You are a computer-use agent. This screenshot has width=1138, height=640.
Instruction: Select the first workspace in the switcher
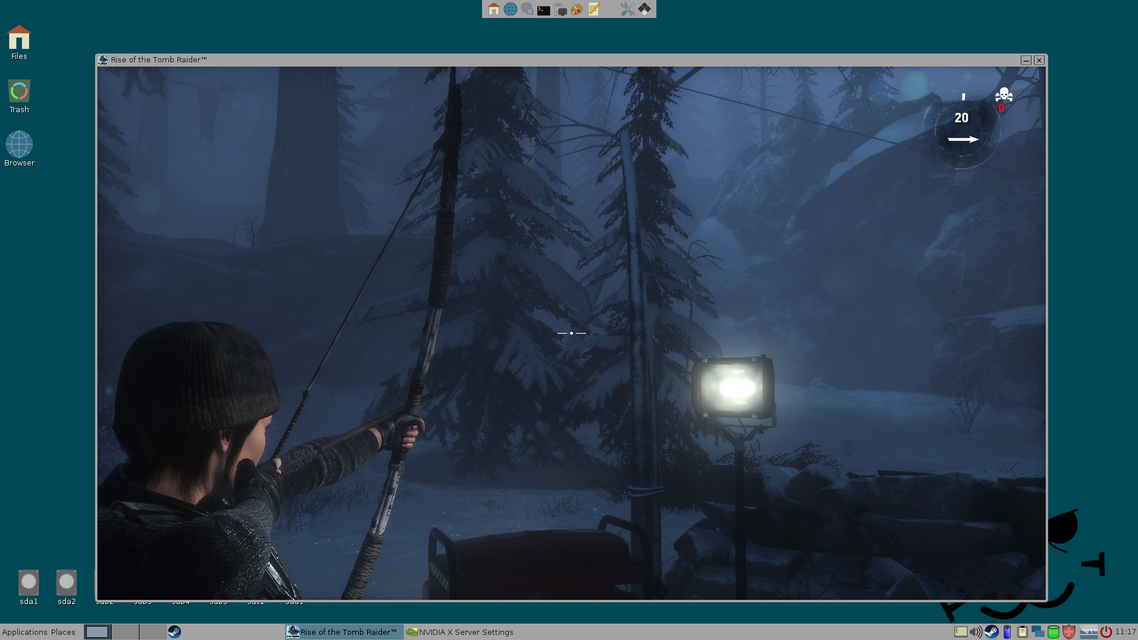pos(97,632)
